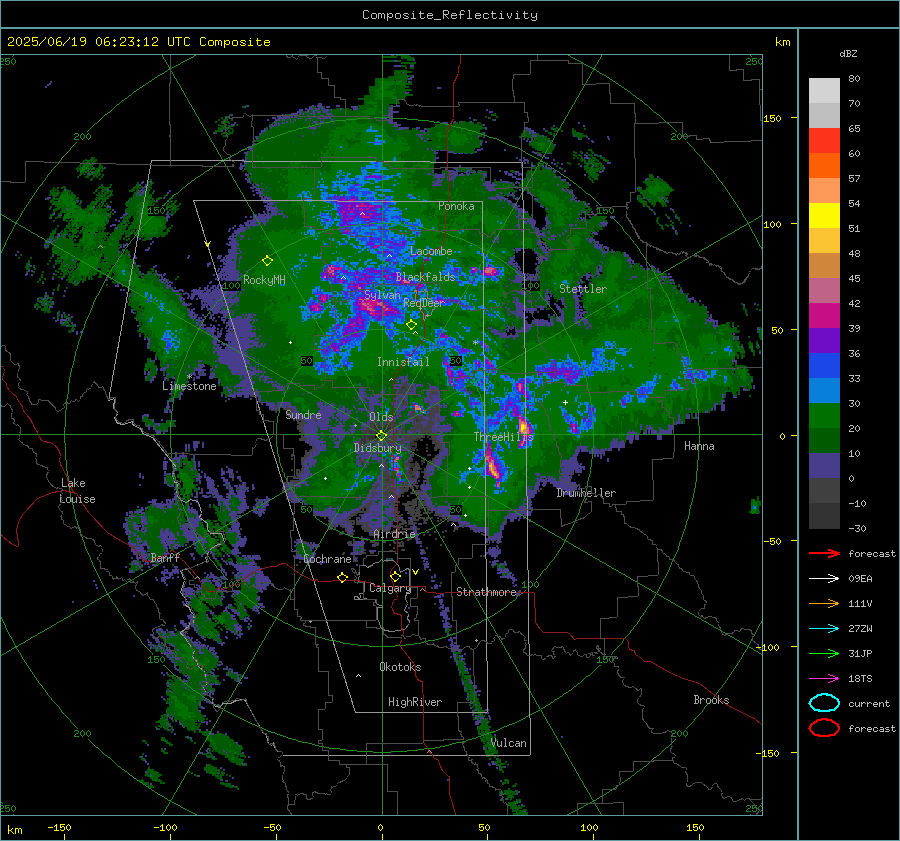Click the Stettler map label
Screen dimensions: 900x841
[x=583, y=289]
